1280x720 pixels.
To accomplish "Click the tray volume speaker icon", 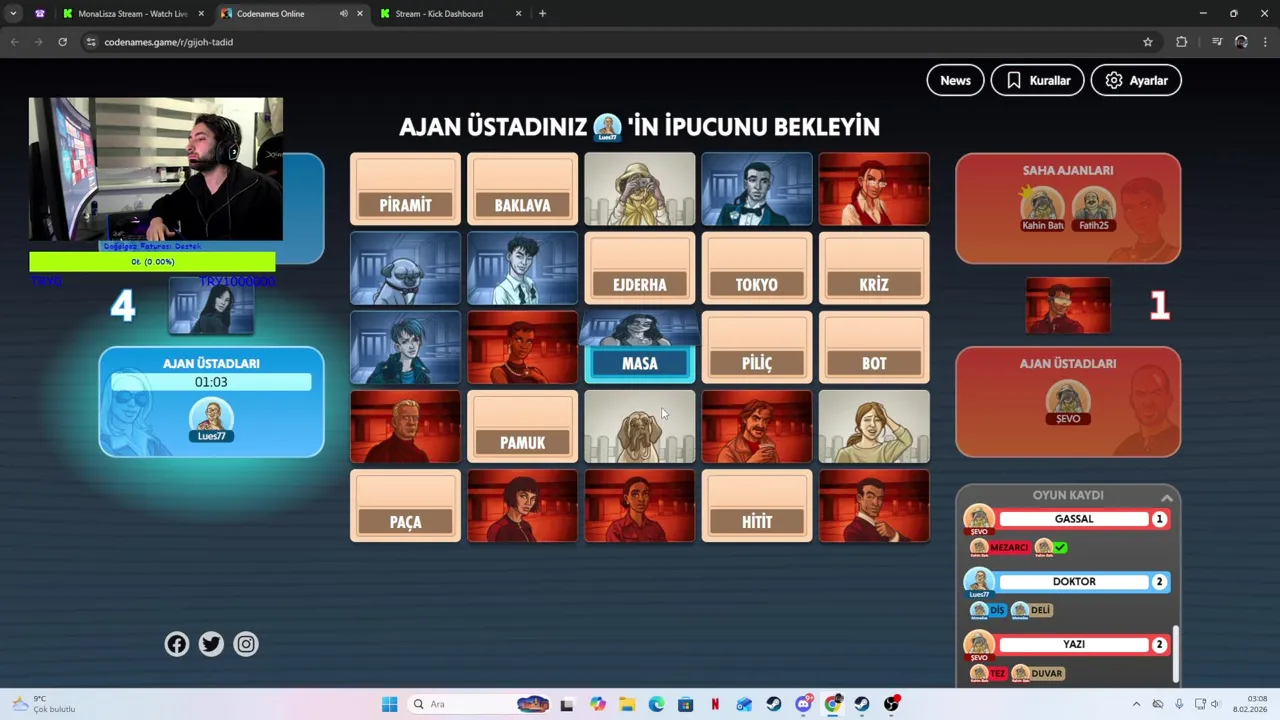I will pos(1216,704).
